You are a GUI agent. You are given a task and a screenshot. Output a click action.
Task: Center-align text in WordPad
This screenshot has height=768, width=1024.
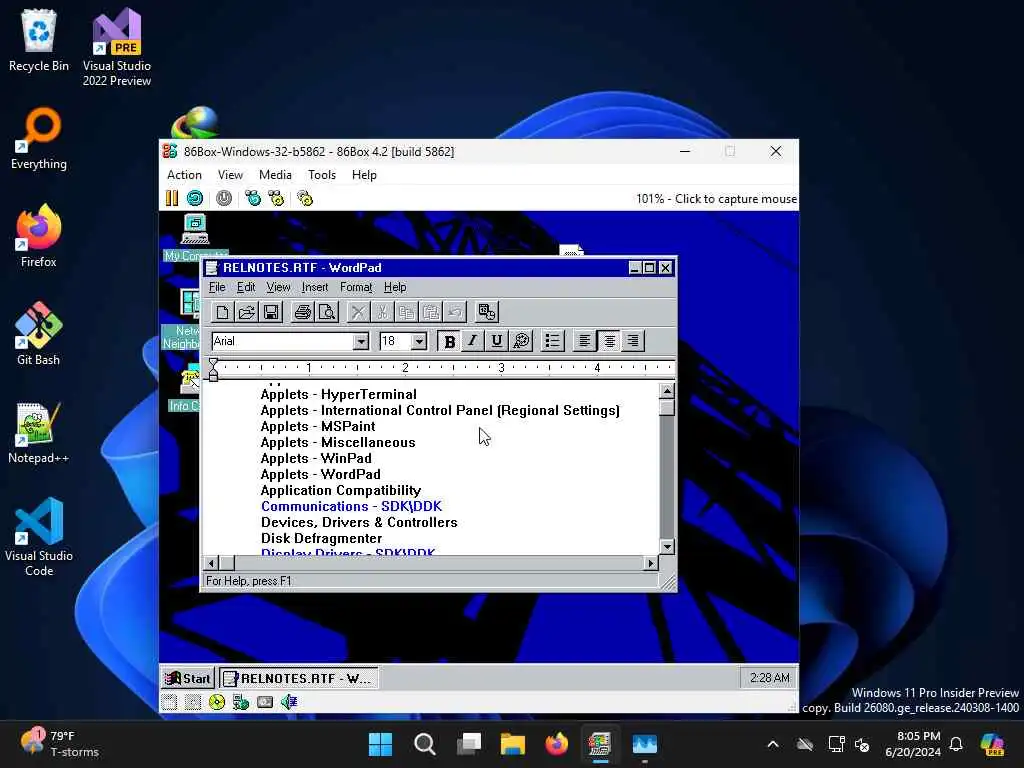[609, 341]
